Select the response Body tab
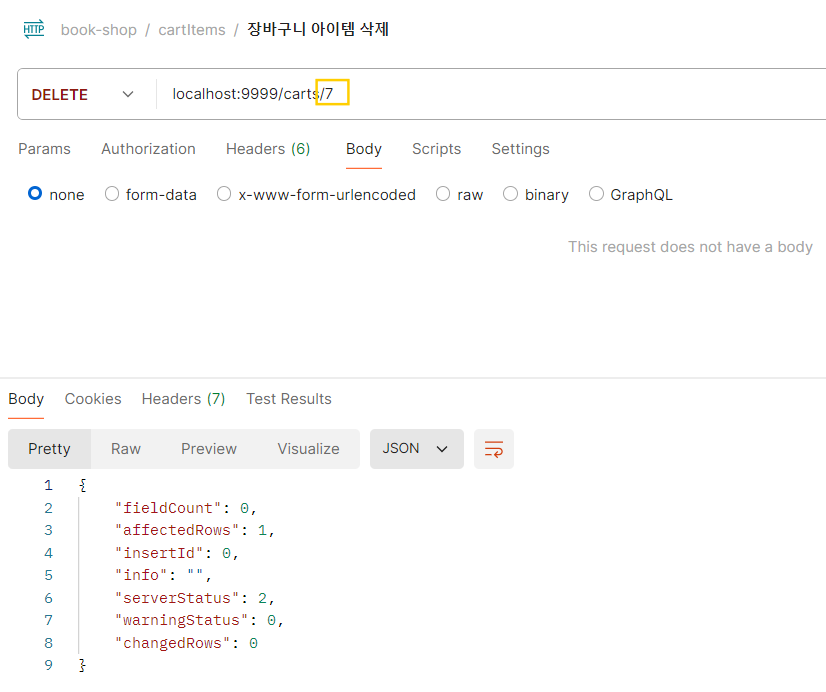 26,399
